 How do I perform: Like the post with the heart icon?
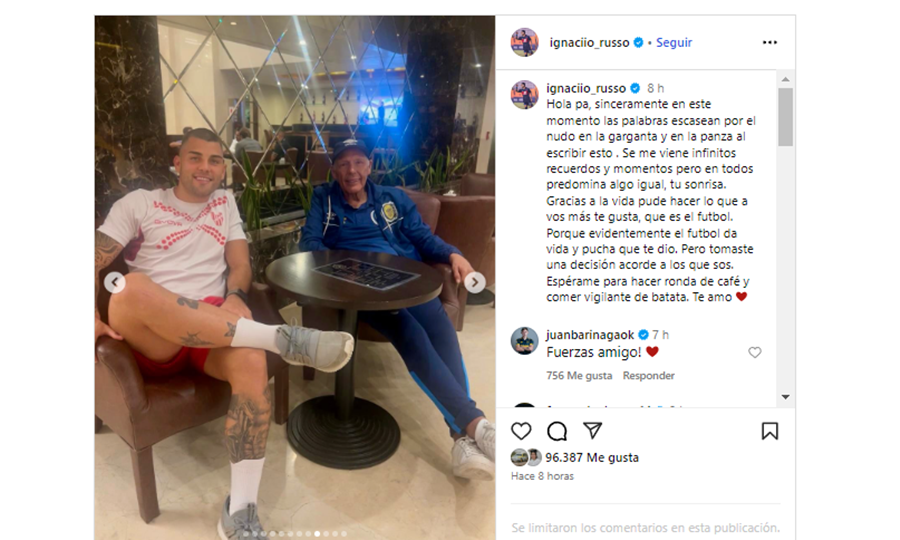pos(521,431)
